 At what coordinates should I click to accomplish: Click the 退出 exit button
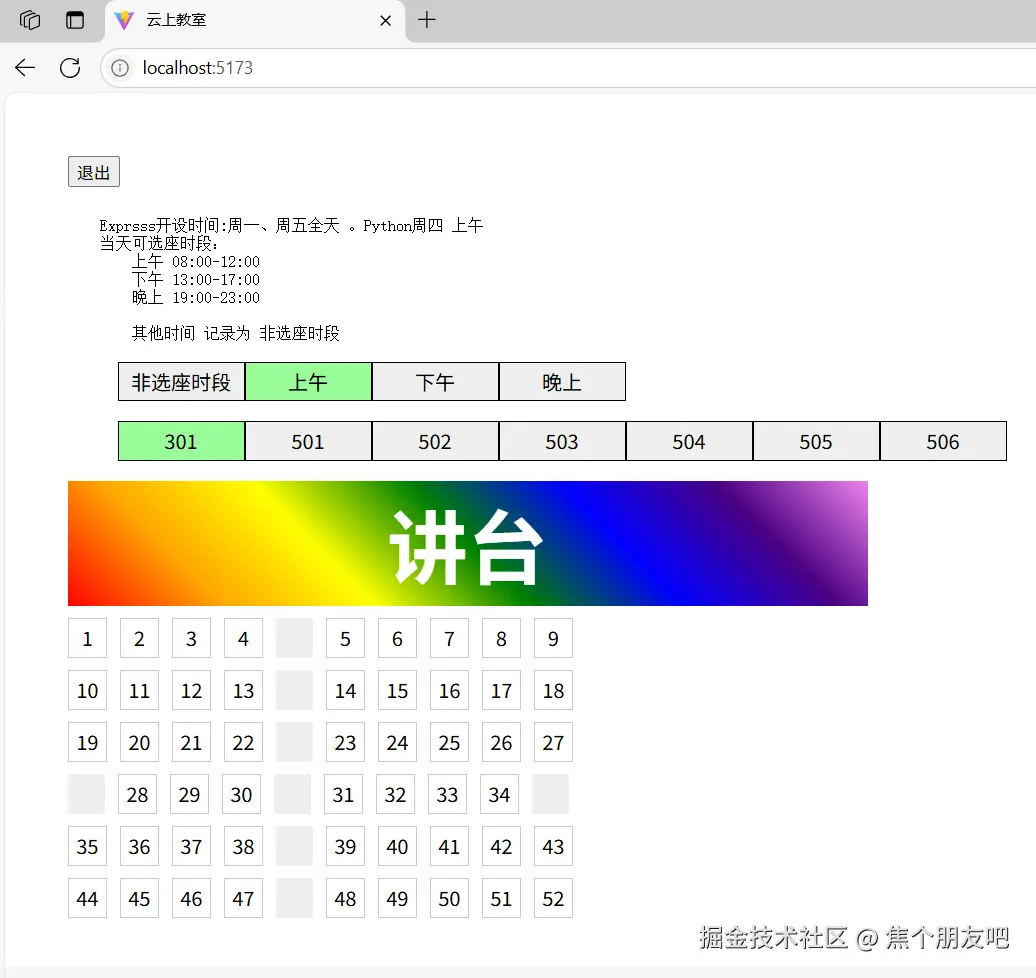tap(93, 171)
